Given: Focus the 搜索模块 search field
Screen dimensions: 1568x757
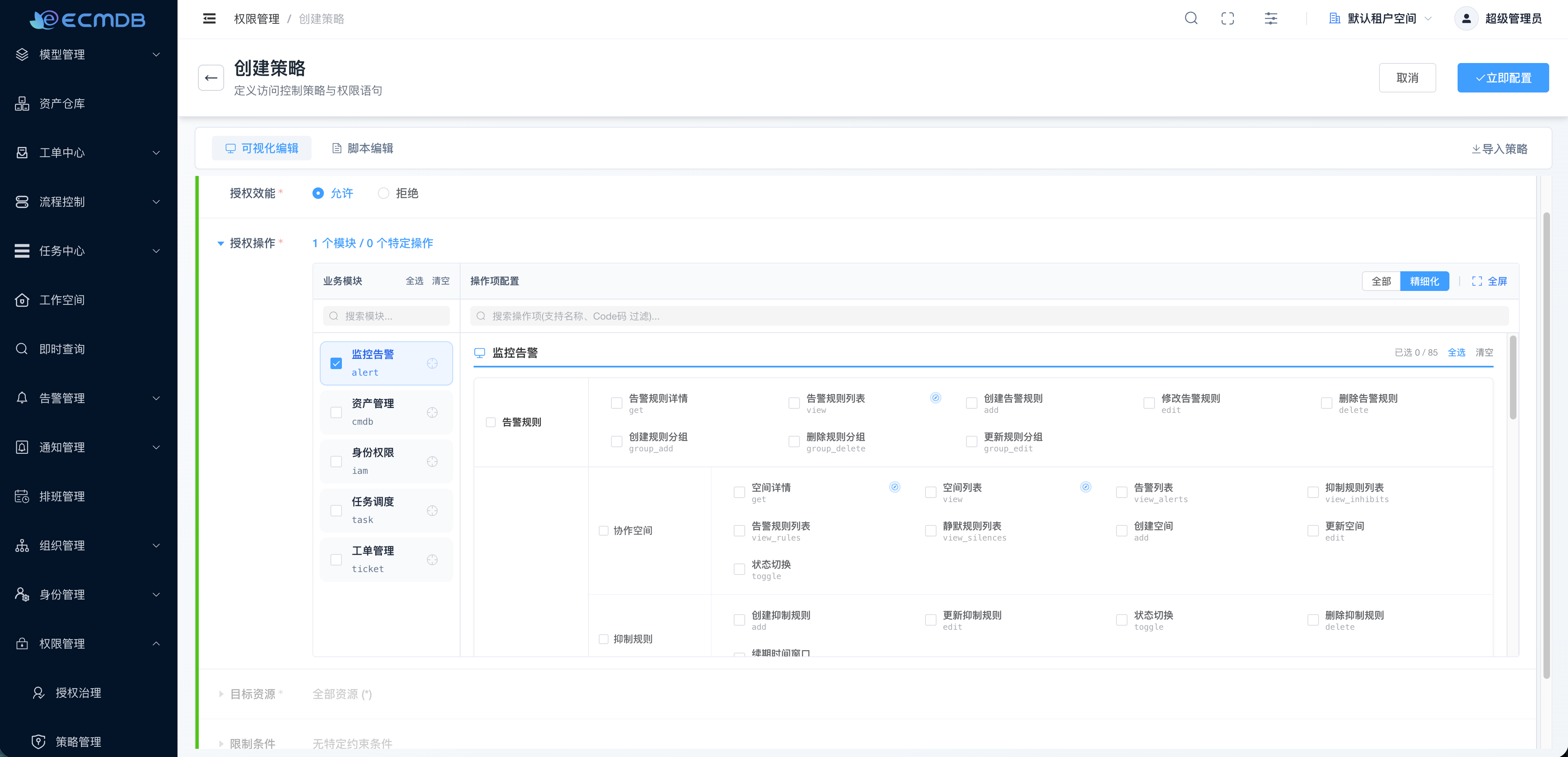Looking at the screenshot, I should pyautogui.click(x=386, y=316).
